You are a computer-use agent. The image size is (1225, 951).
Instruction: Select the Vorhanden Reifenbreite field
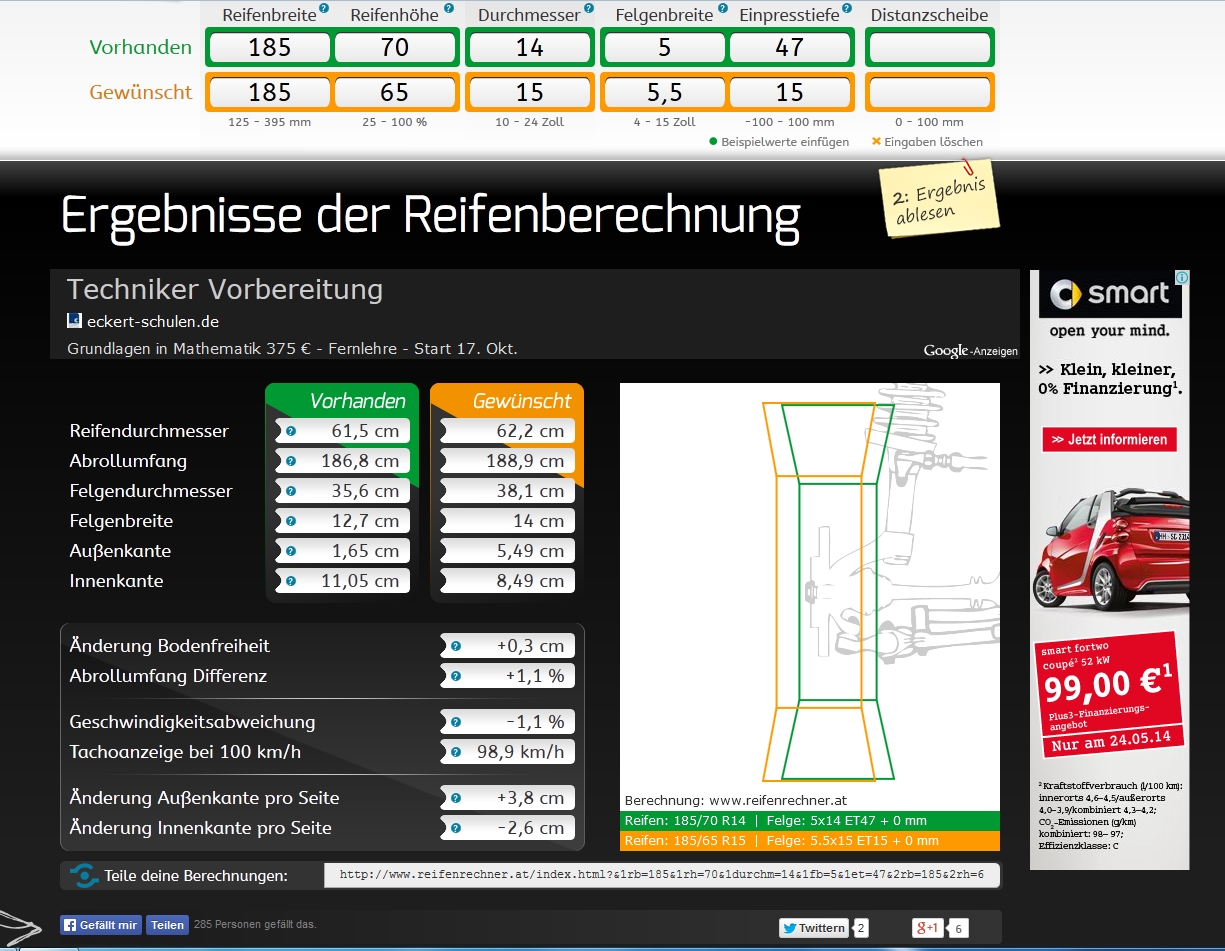click(269, 48)
